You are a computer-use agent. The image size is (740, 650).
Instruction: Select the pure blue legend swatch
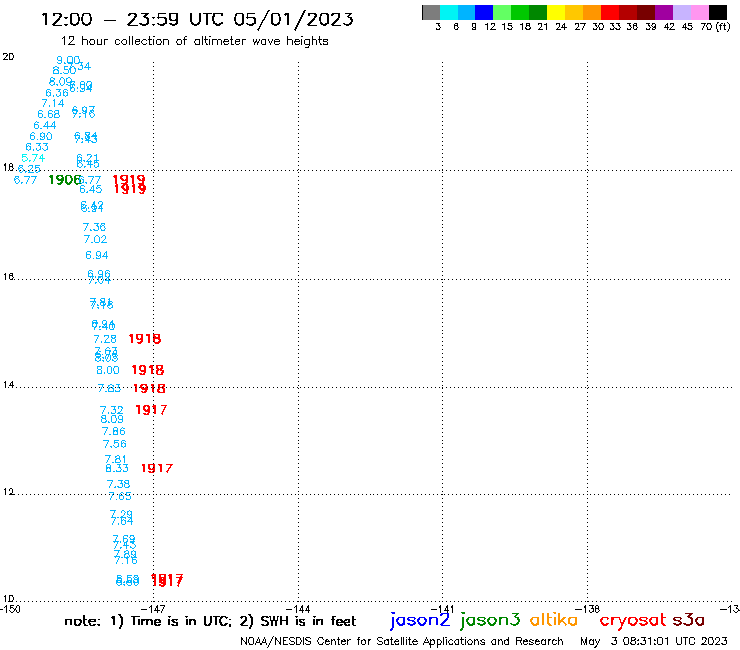click(484, 12)
